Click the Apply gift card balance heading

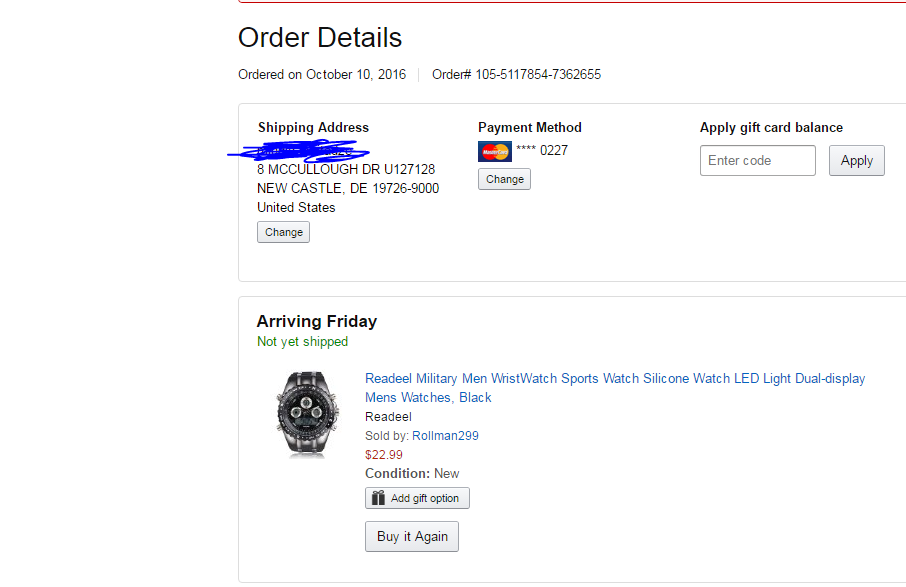[x=771, y=127]
